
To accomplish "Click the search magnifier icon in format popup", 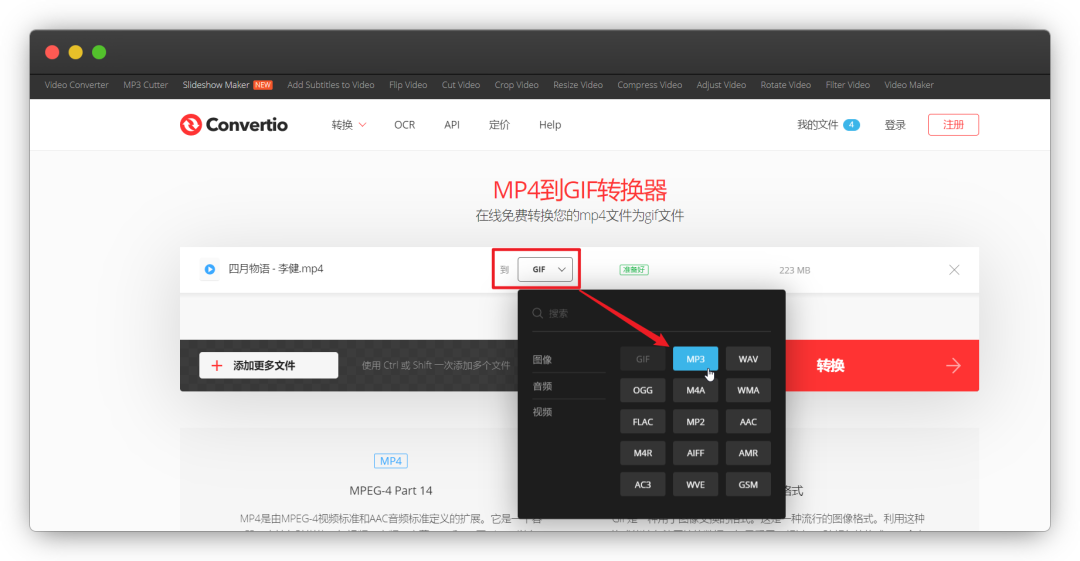I will point(538,314).
